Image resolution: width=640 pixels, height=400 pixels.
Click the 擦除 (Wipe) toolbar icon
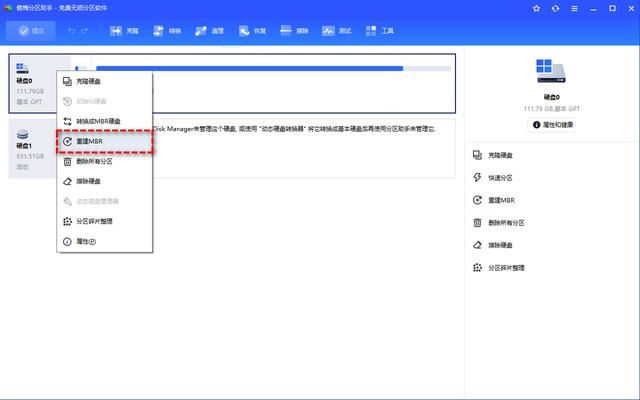point(296,31)
